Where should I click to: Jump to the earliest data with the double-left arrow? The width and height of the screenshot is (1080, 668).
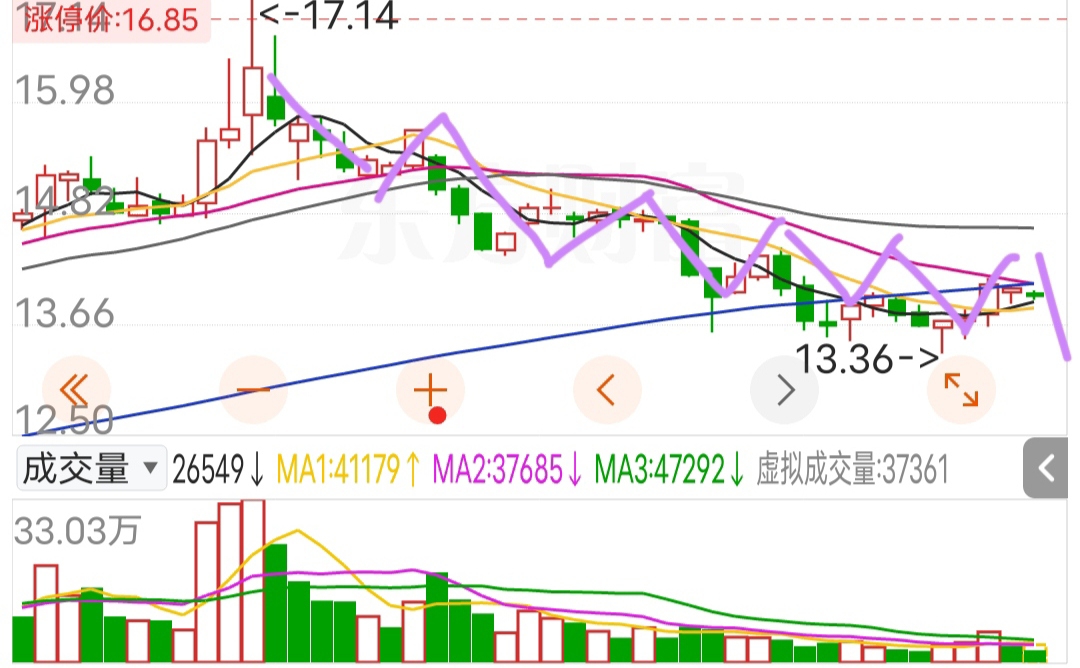click(x=76, y=390)
